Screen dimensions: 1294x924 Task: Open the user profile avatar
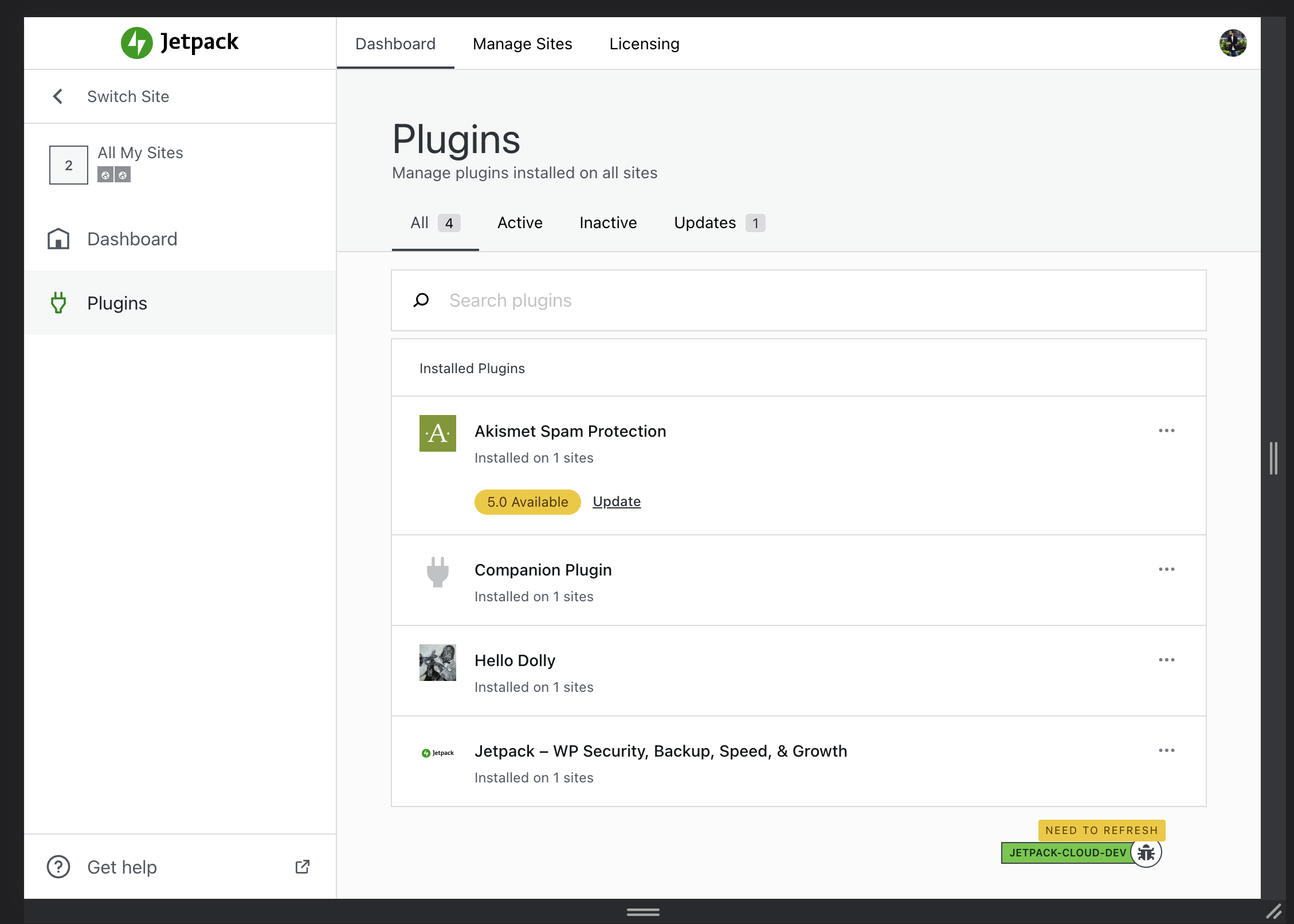point(1232,44)
